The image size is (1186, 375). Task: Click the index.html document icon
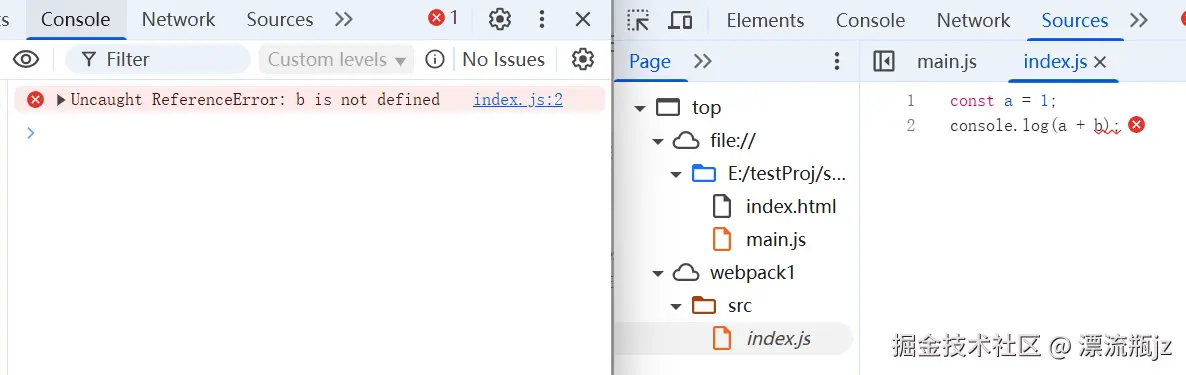coord(722,206)
